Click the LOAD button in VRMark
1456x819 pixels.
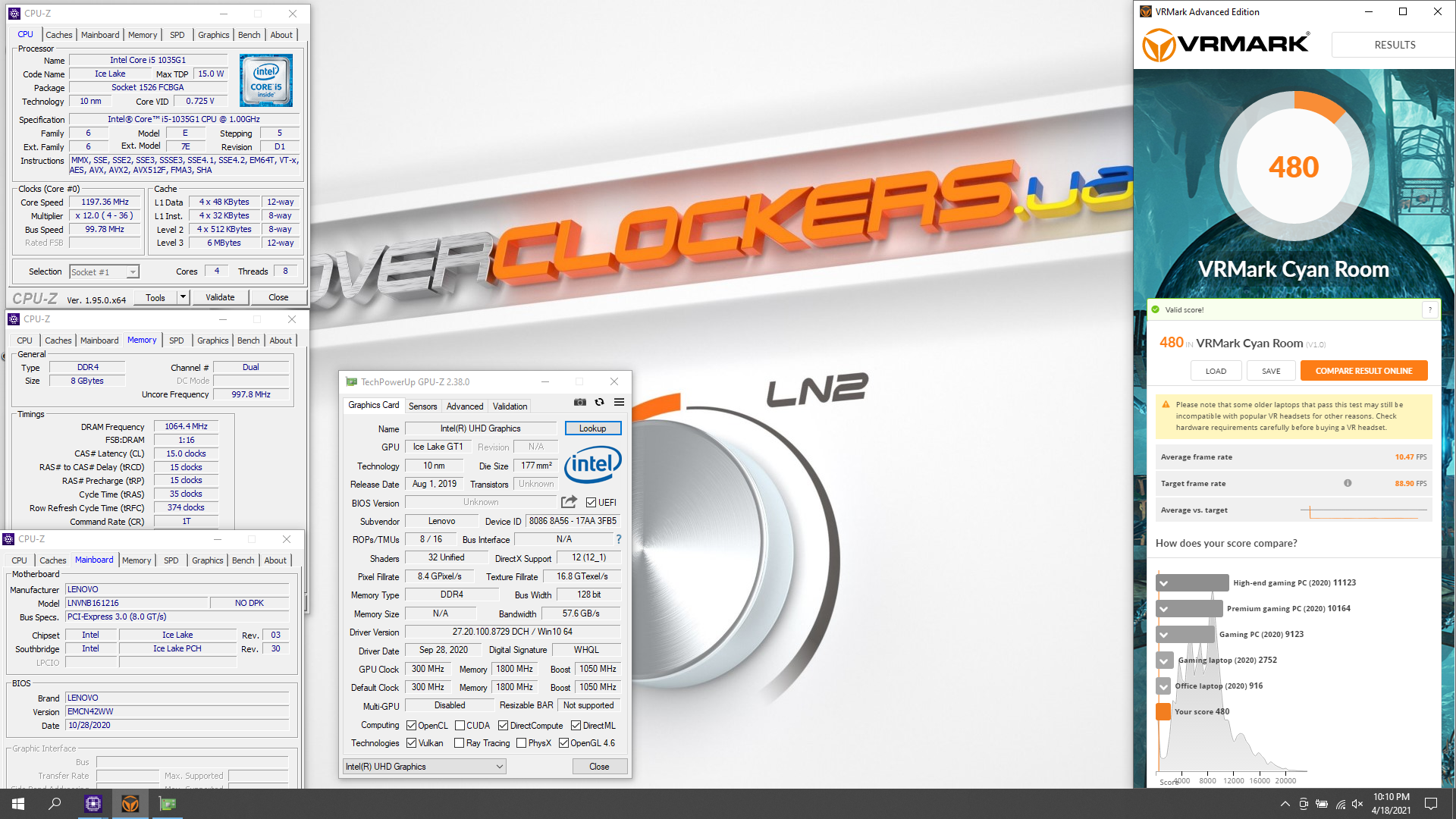(1216, 371)
